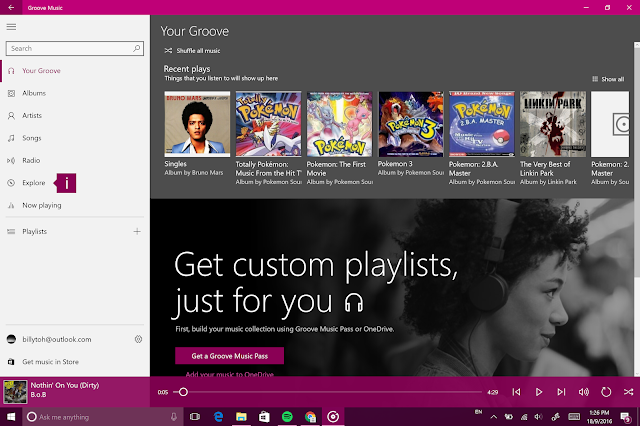Open the Songs section

(75, 138)
